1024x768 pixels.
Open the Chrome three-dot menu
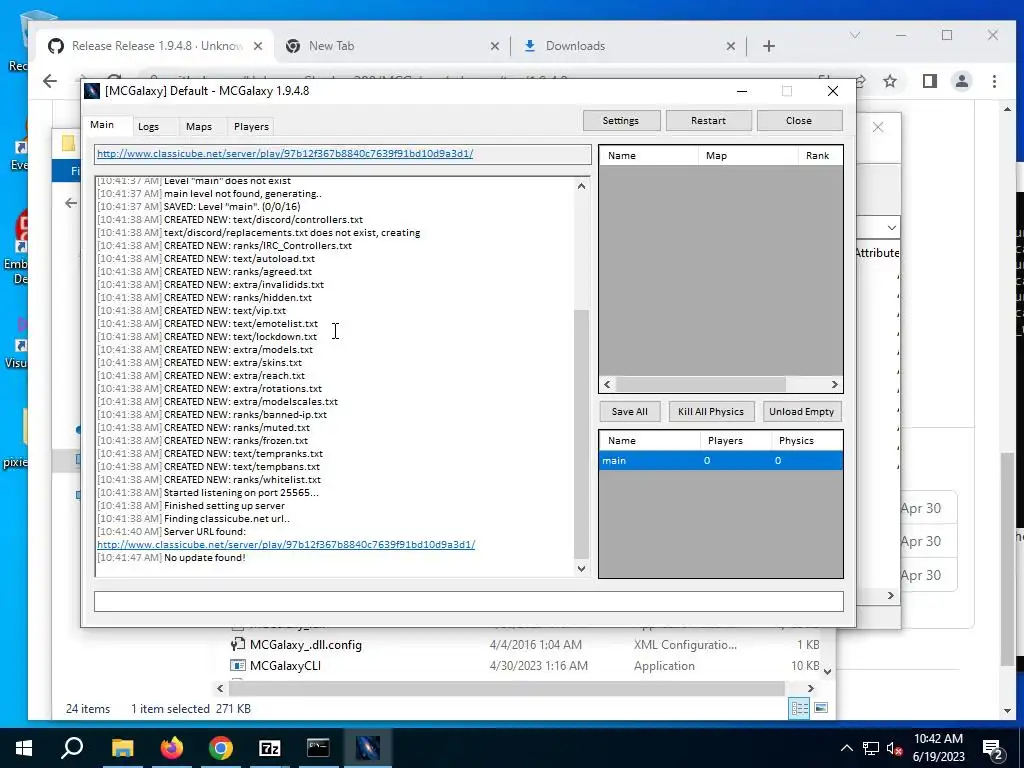coord(994,81)
